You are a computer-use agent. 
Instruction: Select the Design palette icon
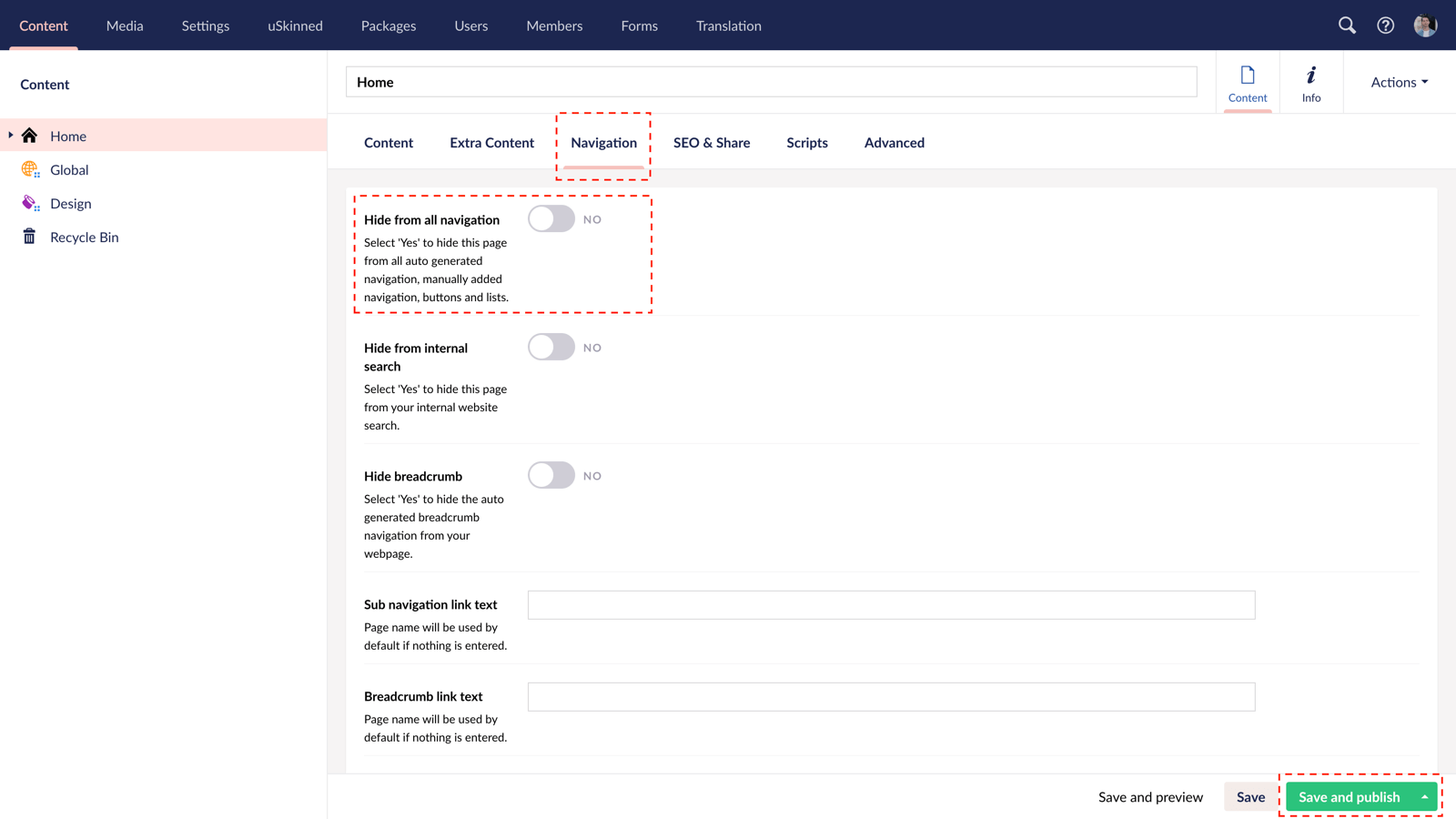(x=30, y=203)
